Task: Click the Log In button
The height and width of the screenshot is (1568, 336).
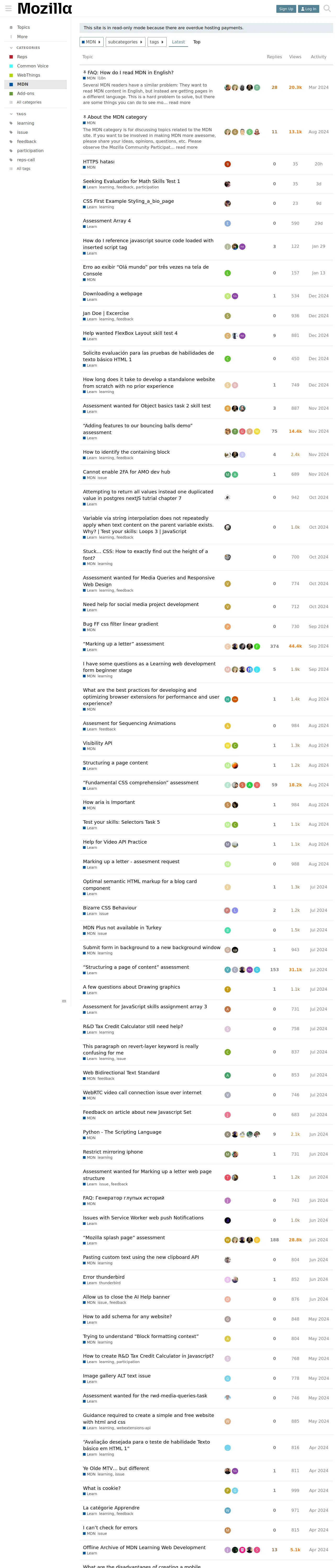Action: coord(308,9)
